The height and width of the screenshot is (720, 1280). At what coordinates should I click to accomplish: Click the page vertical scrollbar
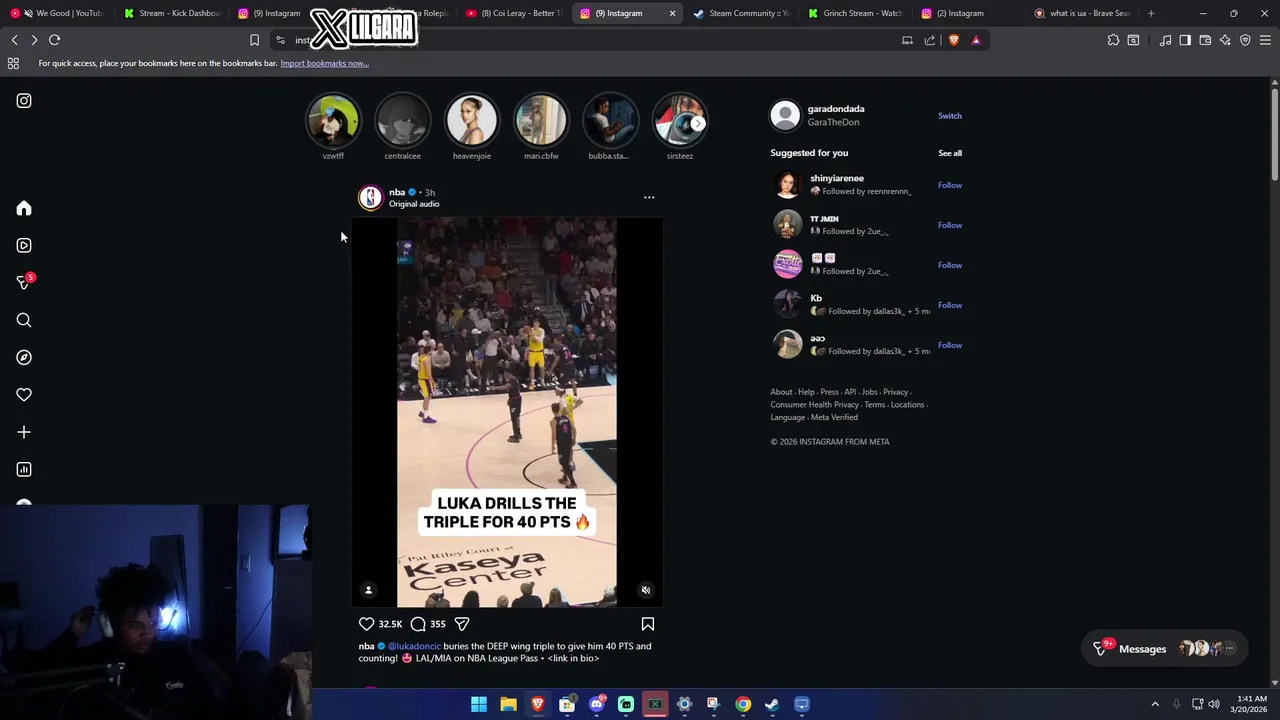coord(1274,133)
